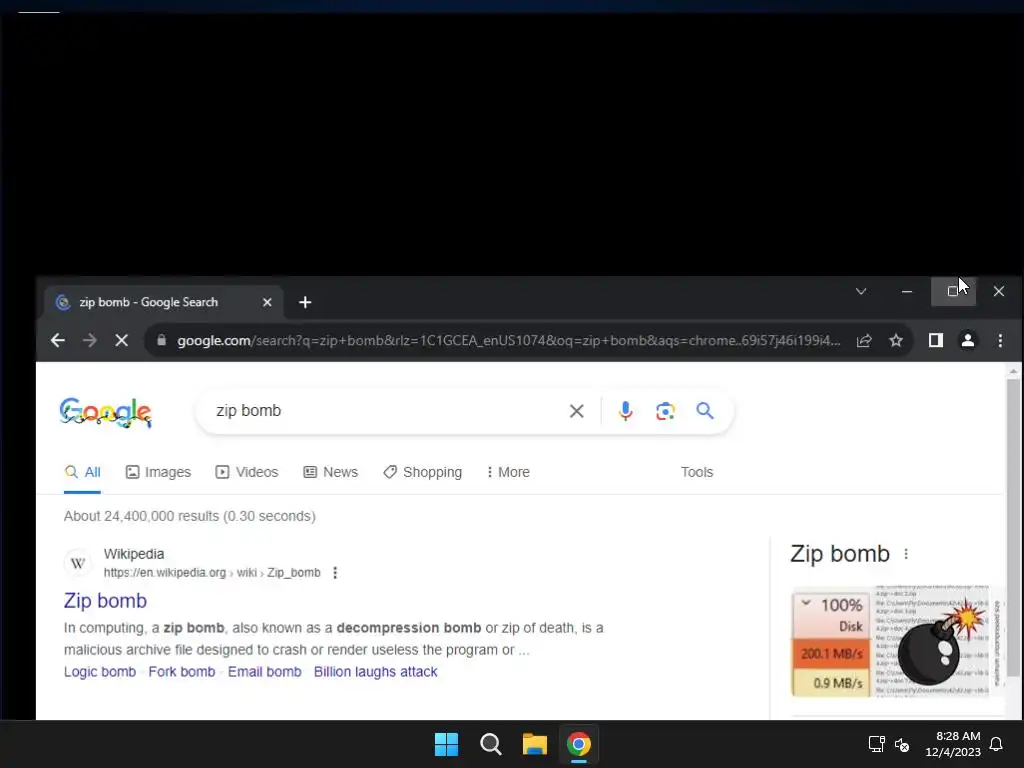The image size is (1024, 768).
Task: Open the Windows Start menu
Action: tap(447, 744)
